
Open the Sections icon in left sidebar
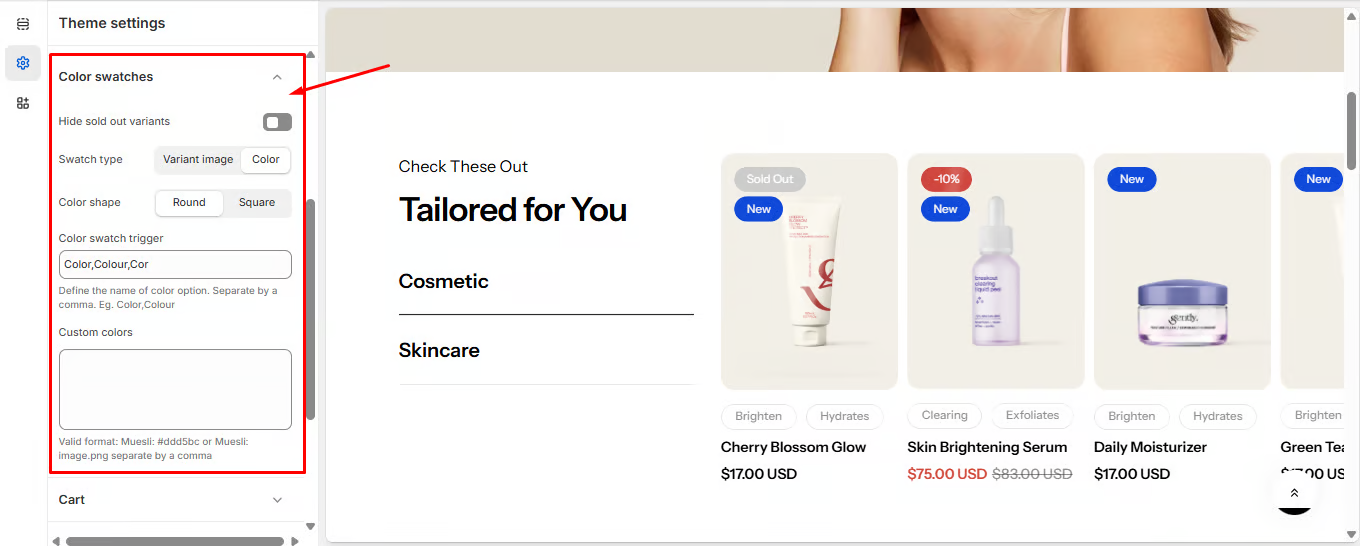click(23, 24)
